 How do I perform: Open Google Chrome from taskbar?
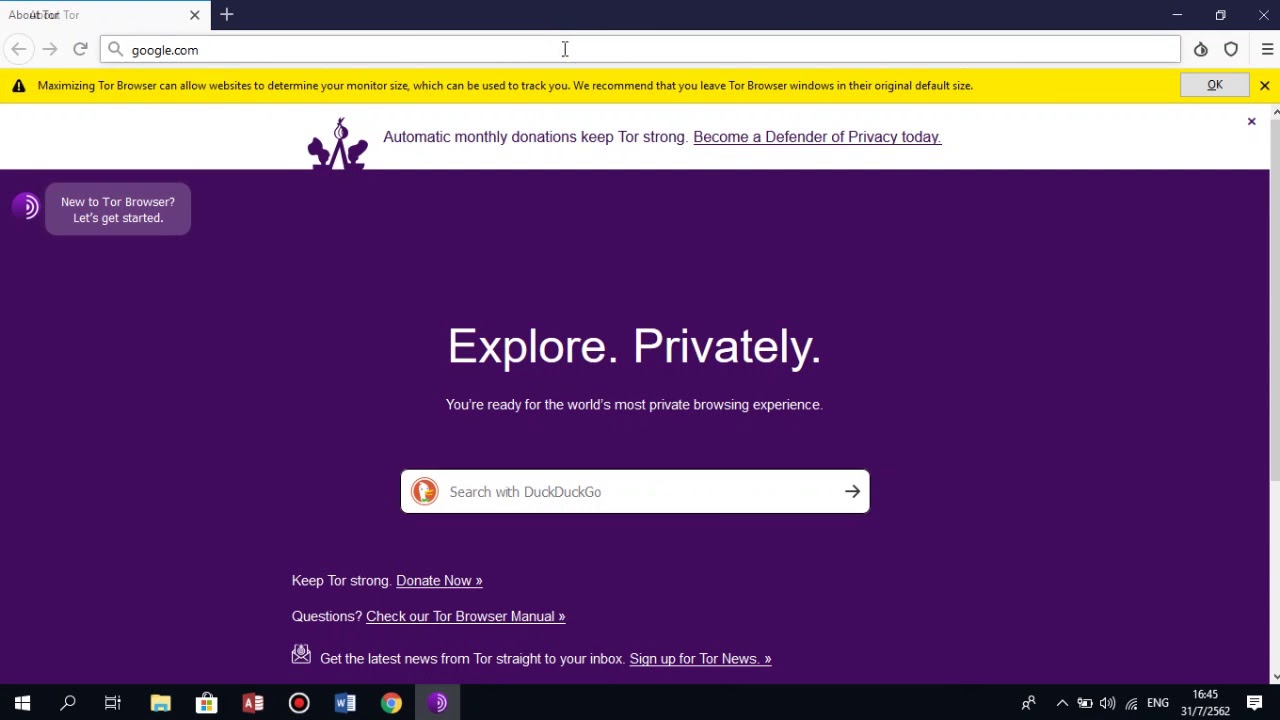click(x=391, y=703)
